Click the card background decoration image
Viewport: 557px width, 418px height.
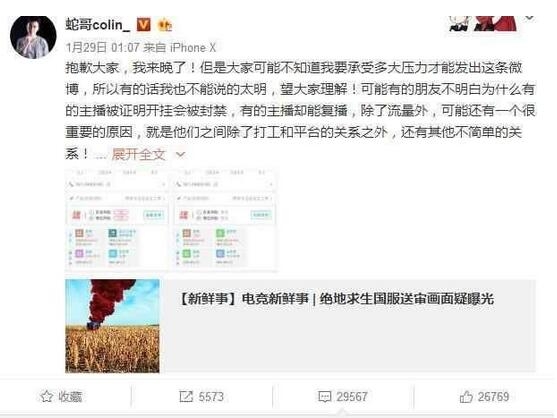tap(482, 24)
